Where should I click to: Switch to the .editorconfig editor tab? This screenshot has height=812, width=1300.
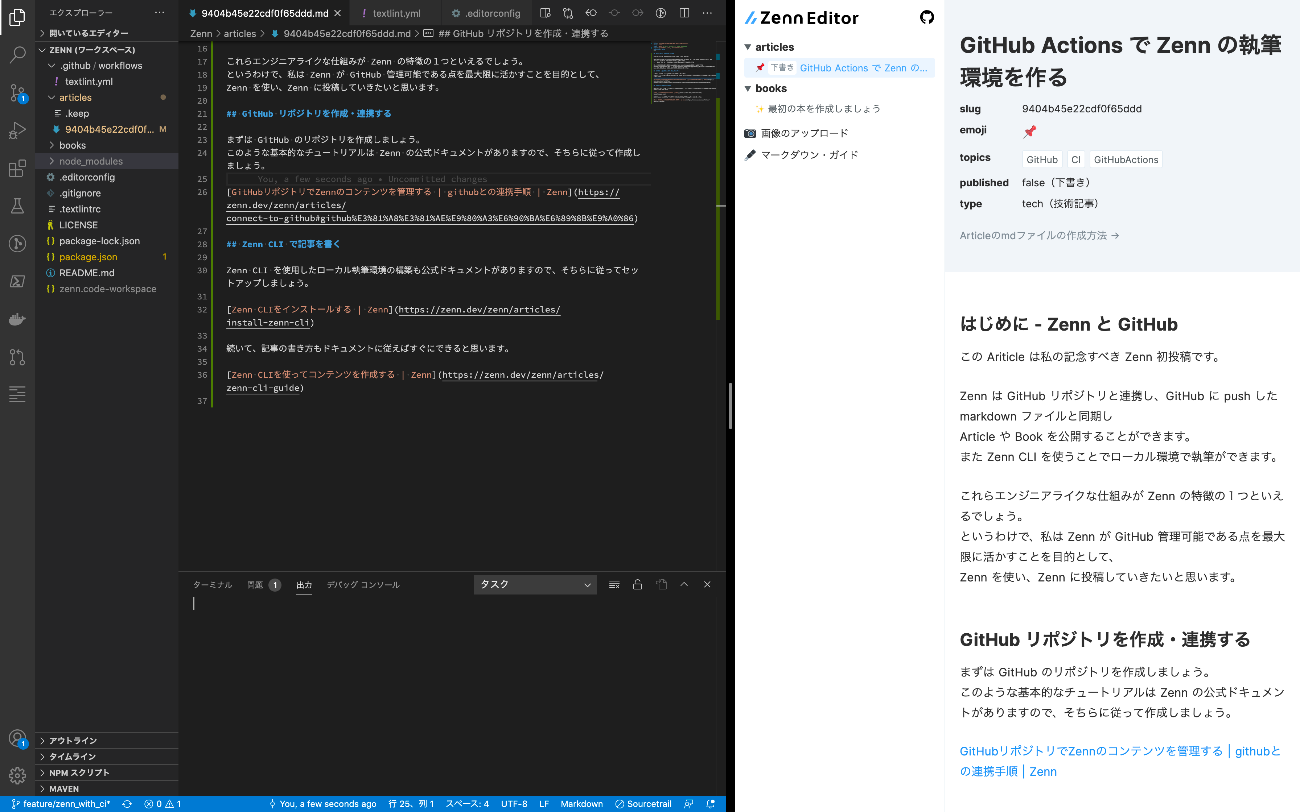[x=486, y=13]
